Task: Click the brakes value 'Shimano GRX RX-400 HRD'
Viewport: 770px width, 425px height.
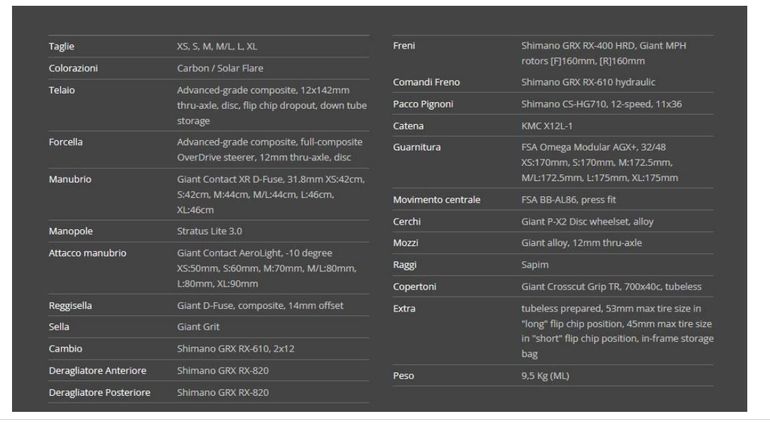Action: click(578, 46)
